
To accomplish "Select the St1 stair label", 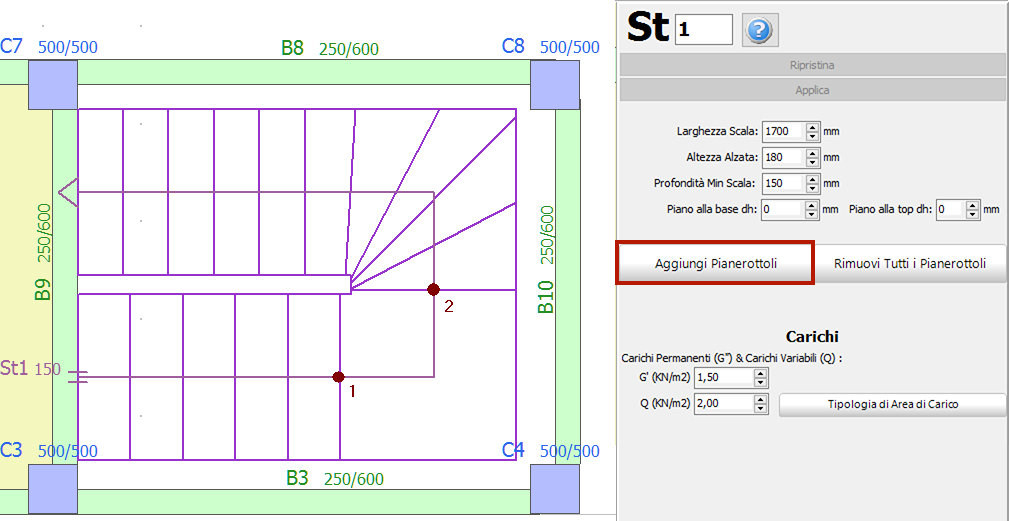I will point(14,368).
